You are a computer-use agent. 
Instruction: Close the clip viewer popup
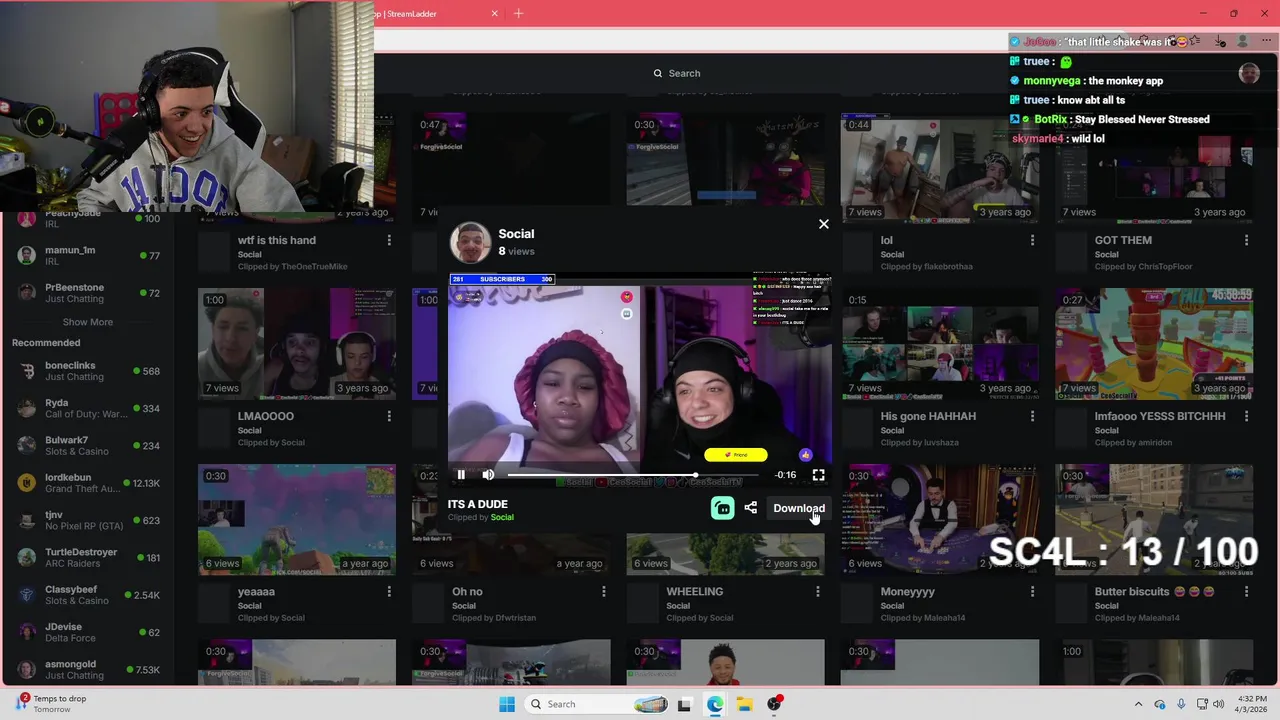[x=824, y=224]
